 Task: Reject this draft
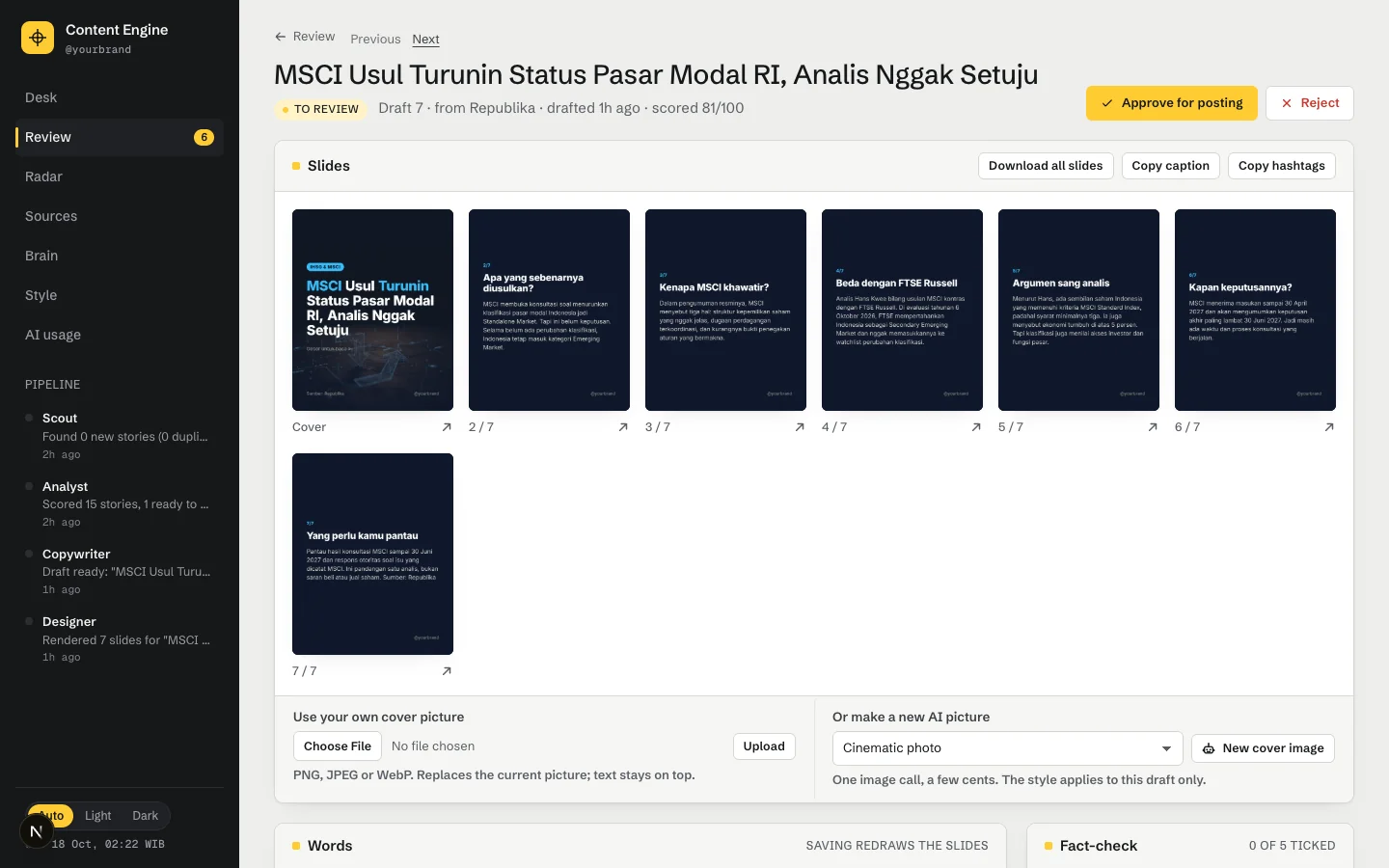click(1310, 103)
